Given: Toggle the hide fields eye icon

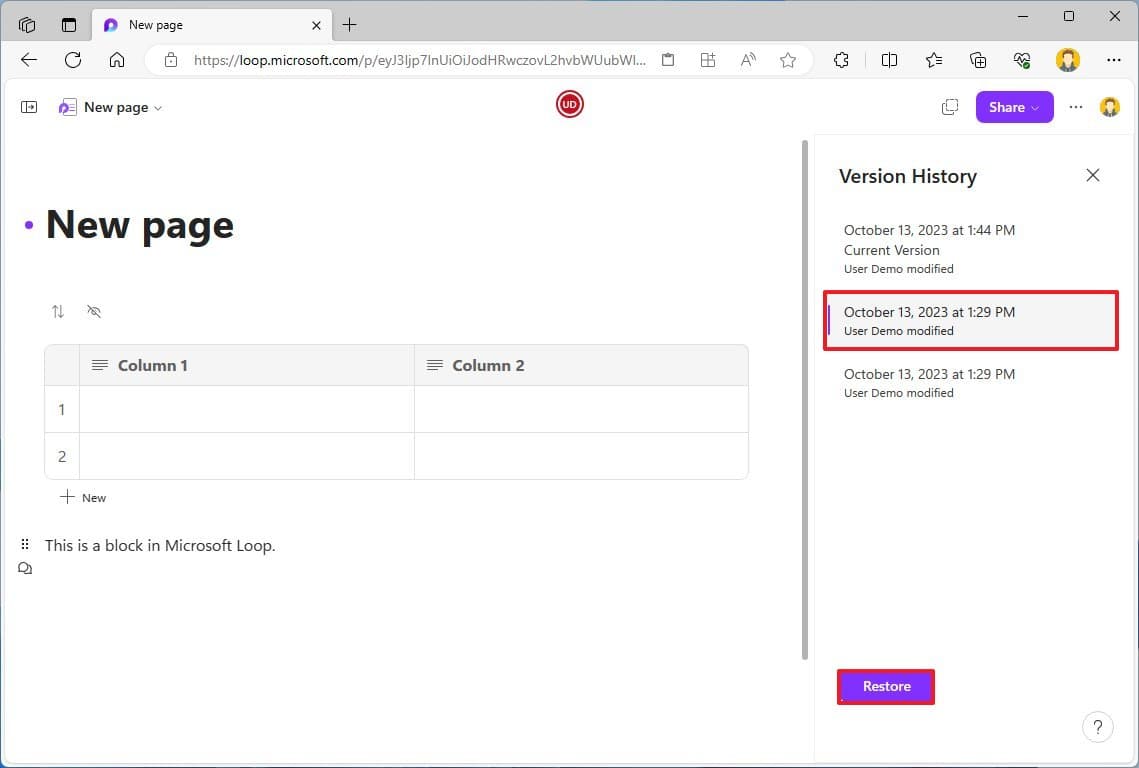Looking at the screenshot, I should pyautogui.click(x=94, y=312).
